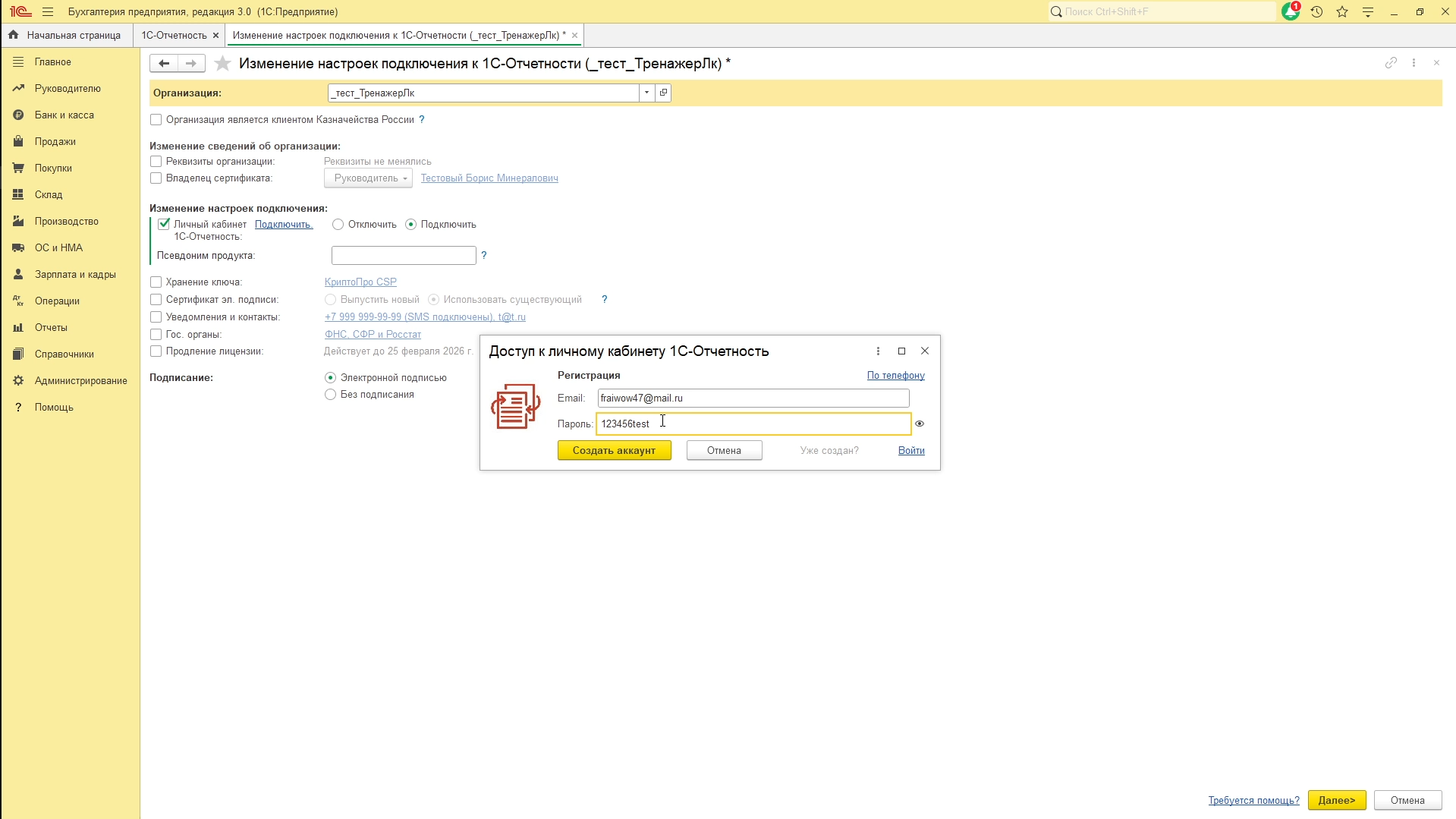
Task: Open Тестовый Борис Минералович link
Action: click(489, 178)
